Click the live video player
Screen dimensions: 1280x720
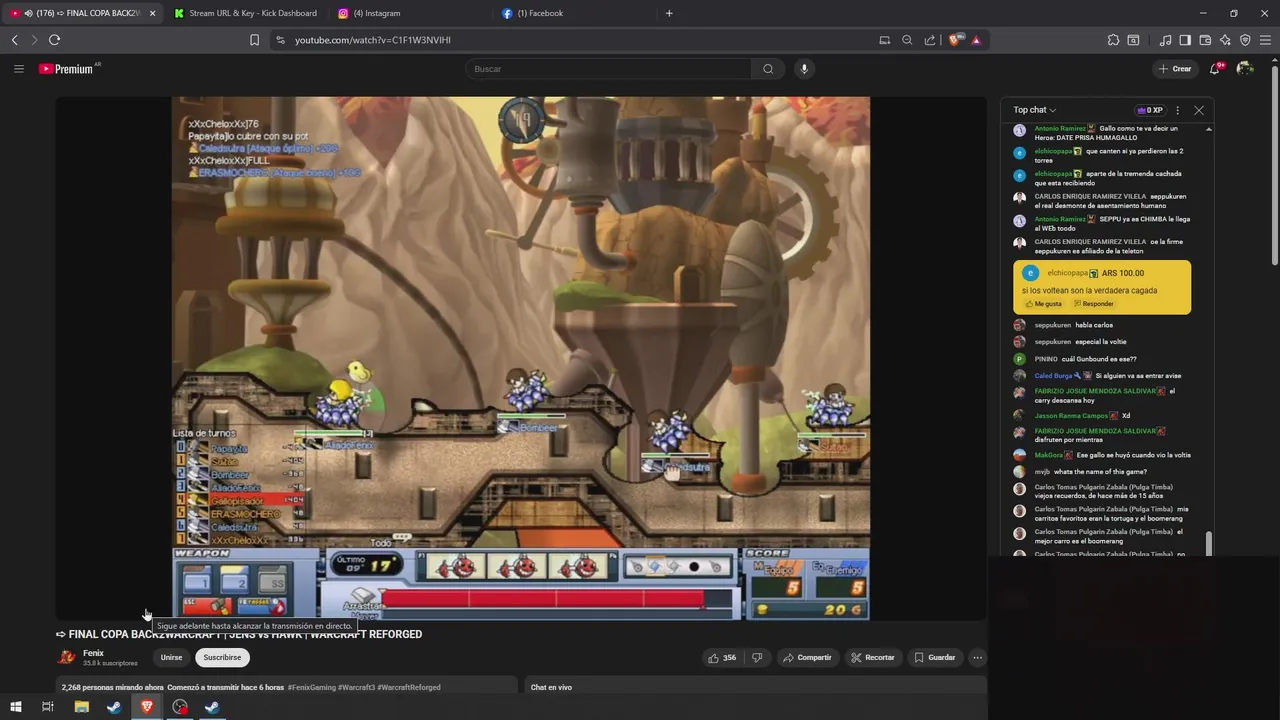tap(520, 358)
